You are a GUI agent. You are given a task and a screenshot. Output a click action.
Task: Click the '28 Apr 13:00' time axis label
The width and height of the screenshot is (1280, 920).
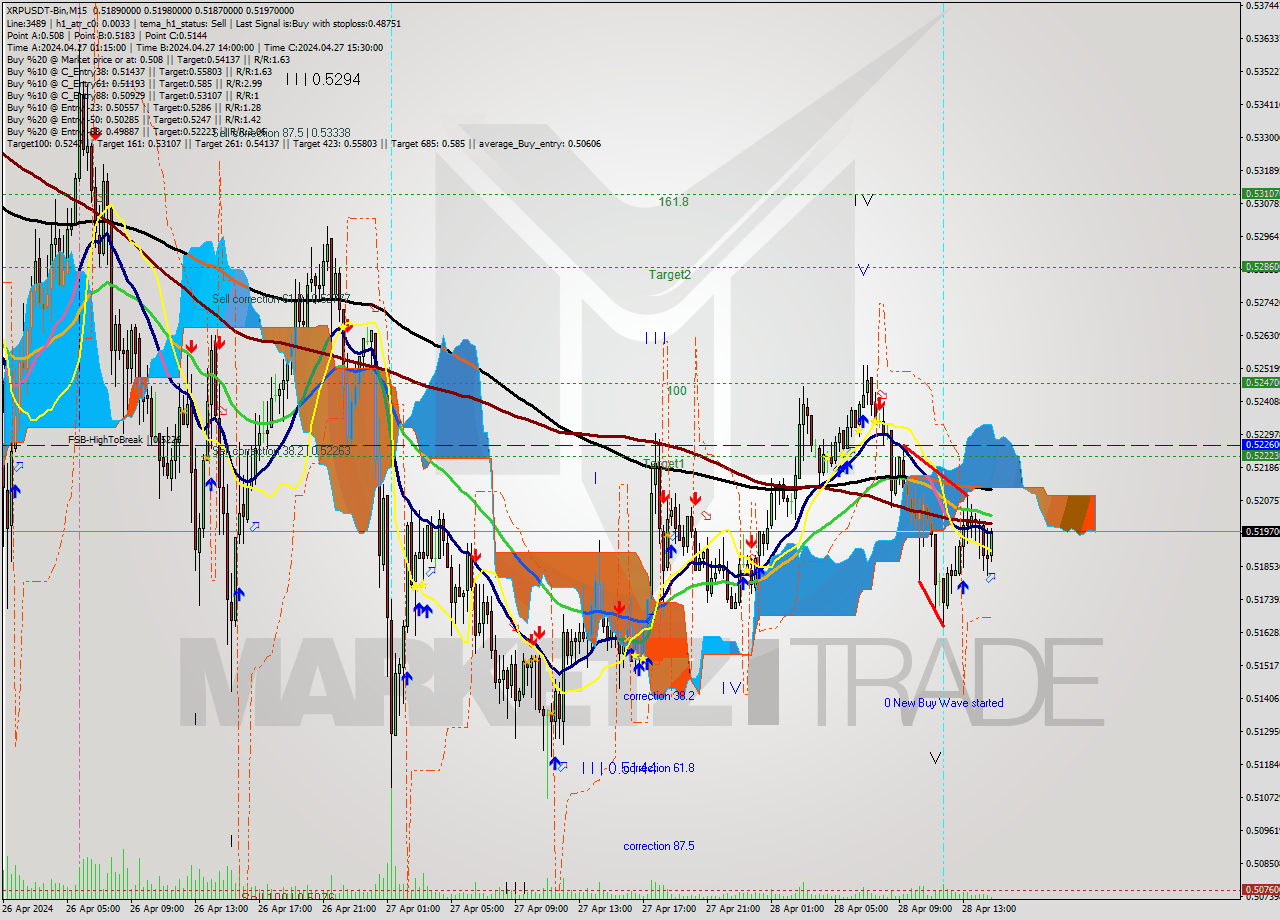coord(989,909)
